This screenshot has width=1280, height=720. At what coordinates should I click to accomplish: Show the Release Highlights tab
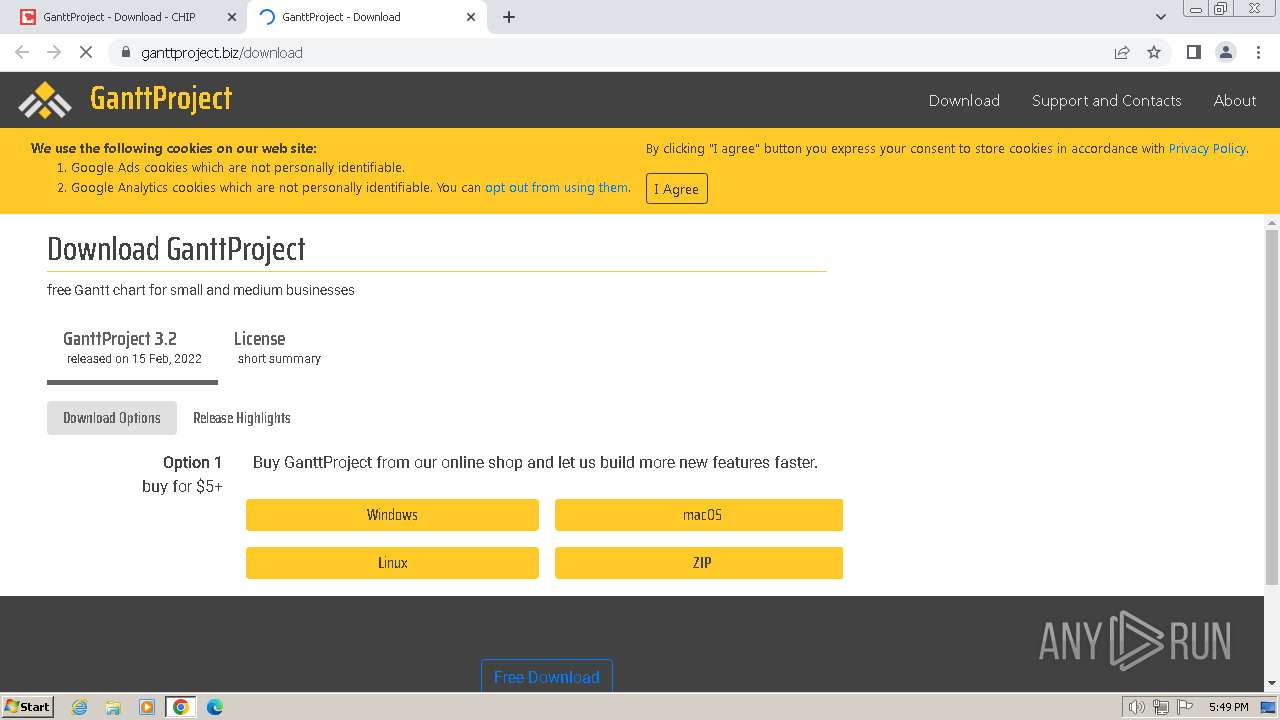pyautogui.click(x=242, y=418)
